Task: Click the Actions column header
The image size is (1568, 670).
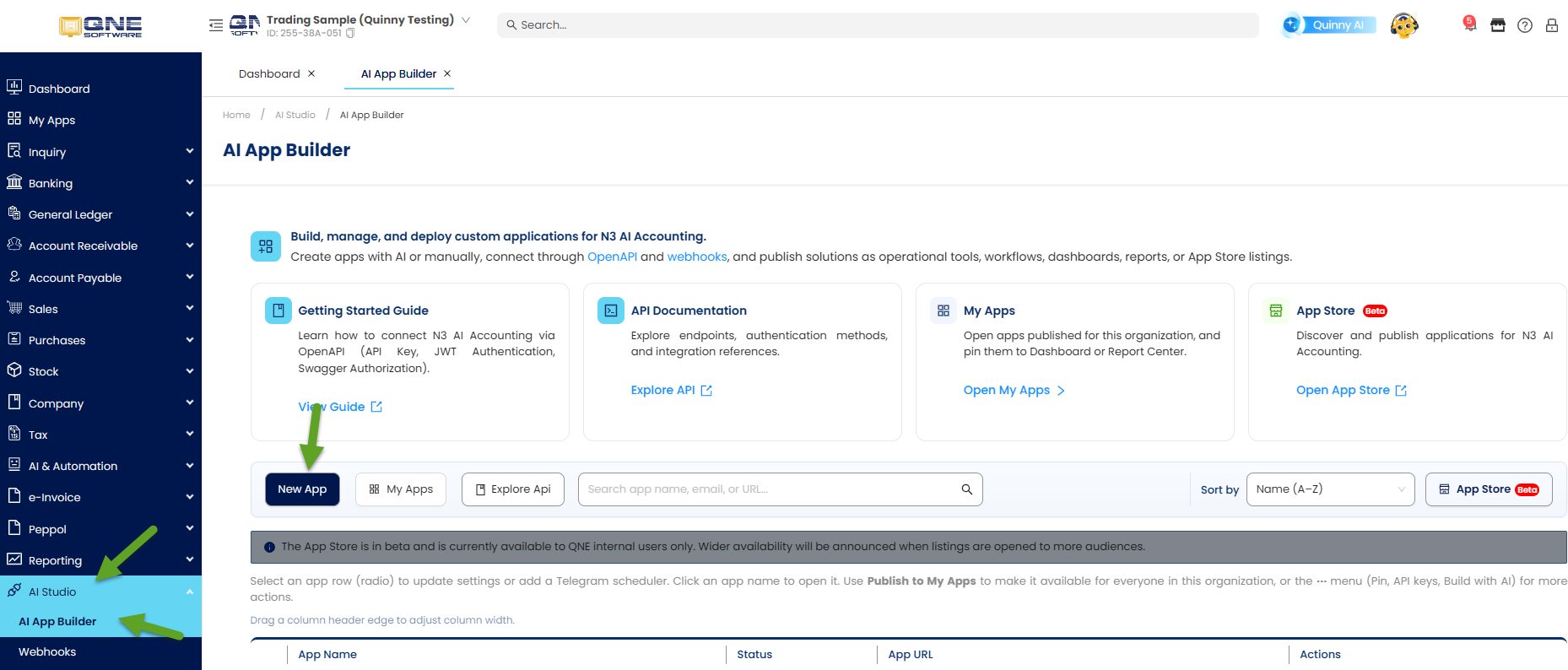Action: pos(1320,655)
